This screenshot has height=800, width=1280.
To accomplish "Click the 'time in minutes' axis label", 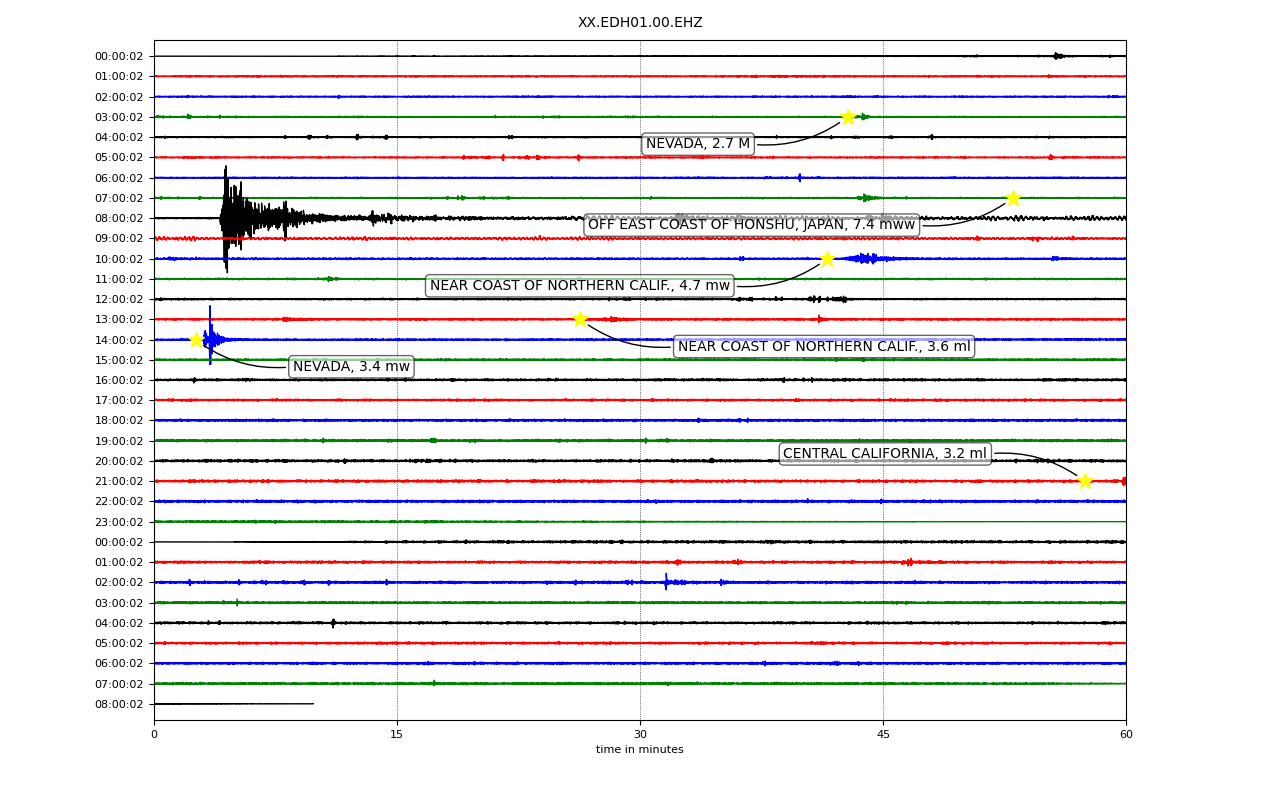I will point(640,750).
